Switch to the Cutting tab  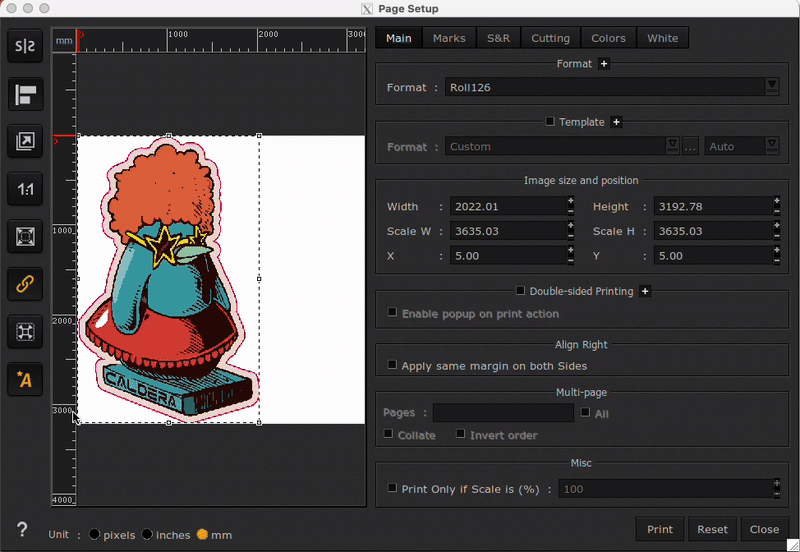point(550,38)
